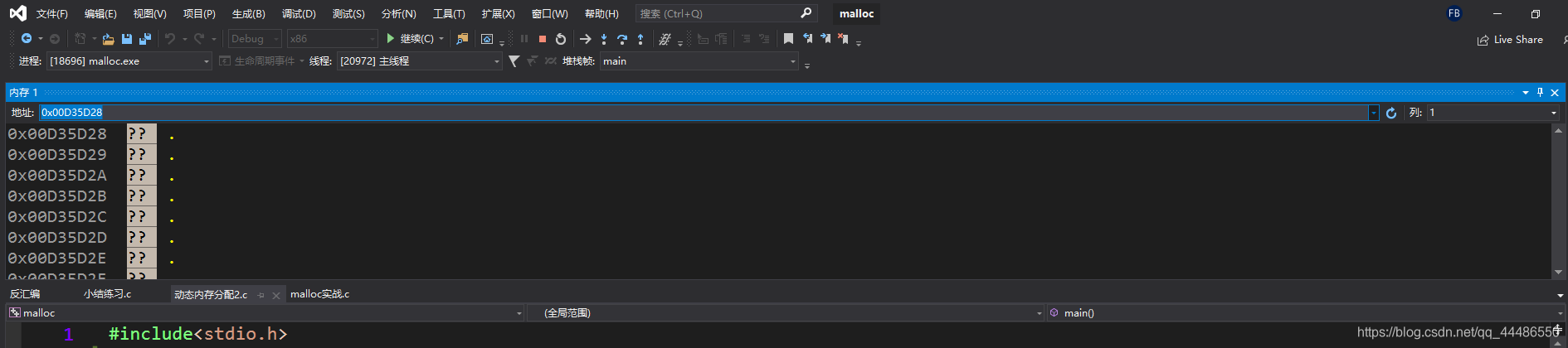Click the Step Over icon
This screenshot has width=1568, height=348.
coord(622,39)
